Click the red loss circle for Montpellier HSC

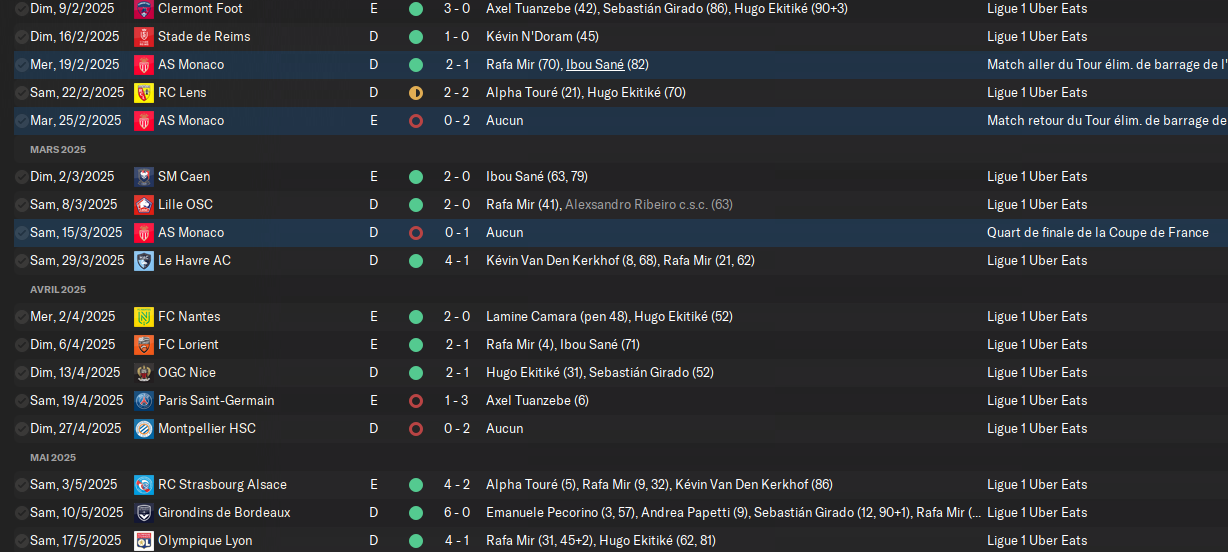[x=416, y=429]
